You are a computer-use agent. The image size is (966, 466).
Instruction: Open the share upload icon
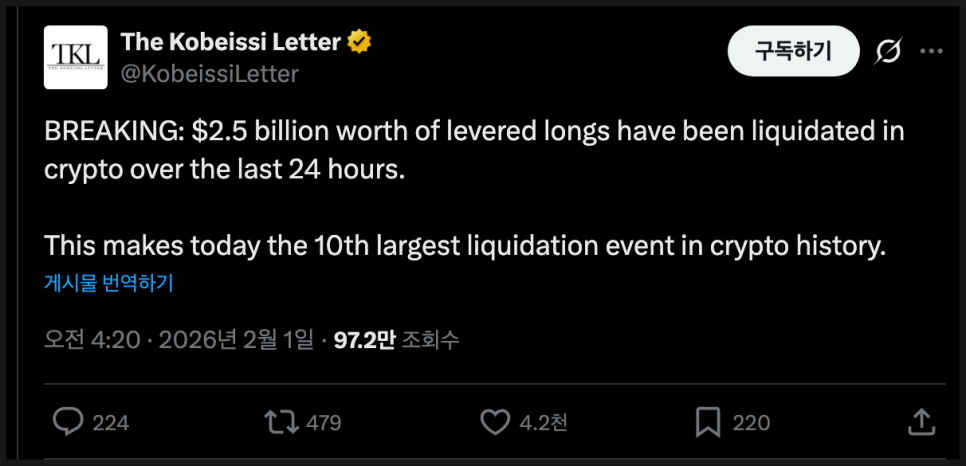coord(922,422)
